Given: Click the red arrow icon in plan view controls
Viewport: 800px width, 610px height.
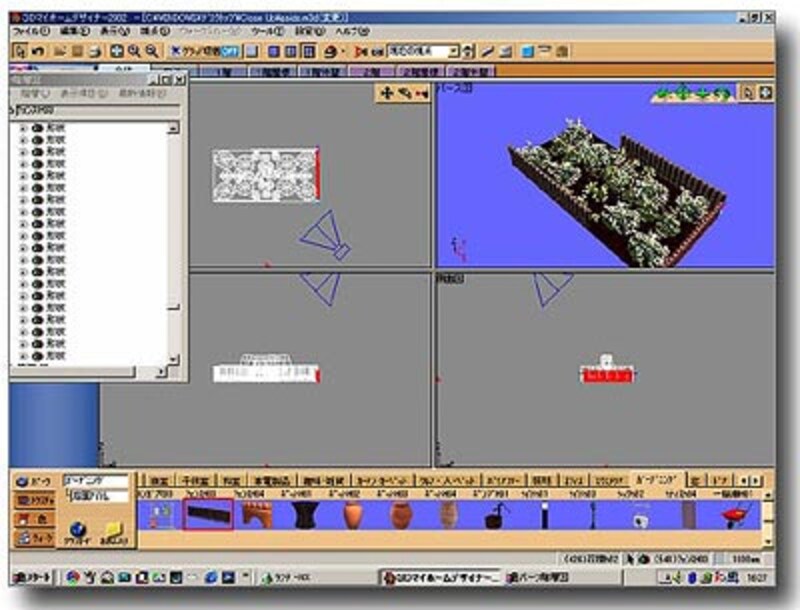Looking at the screenshot, I should click(421, 94).
